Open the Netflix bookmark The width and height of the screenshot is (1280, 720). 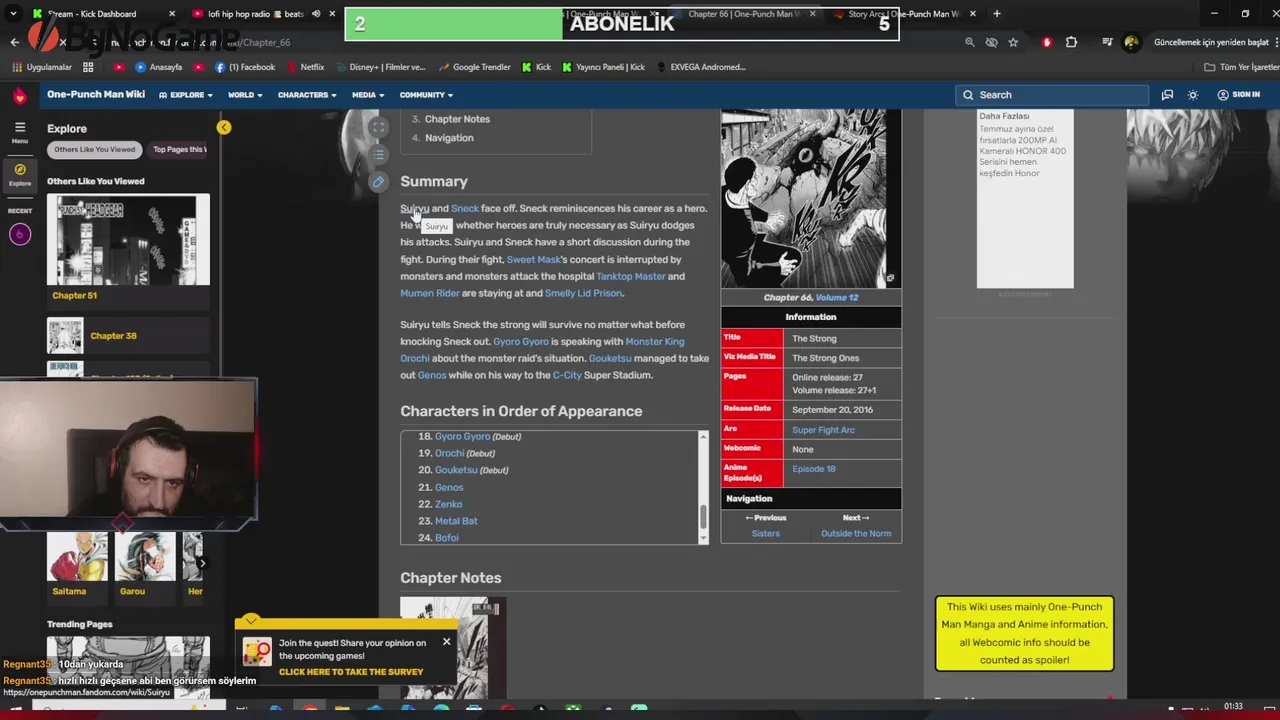305,67
